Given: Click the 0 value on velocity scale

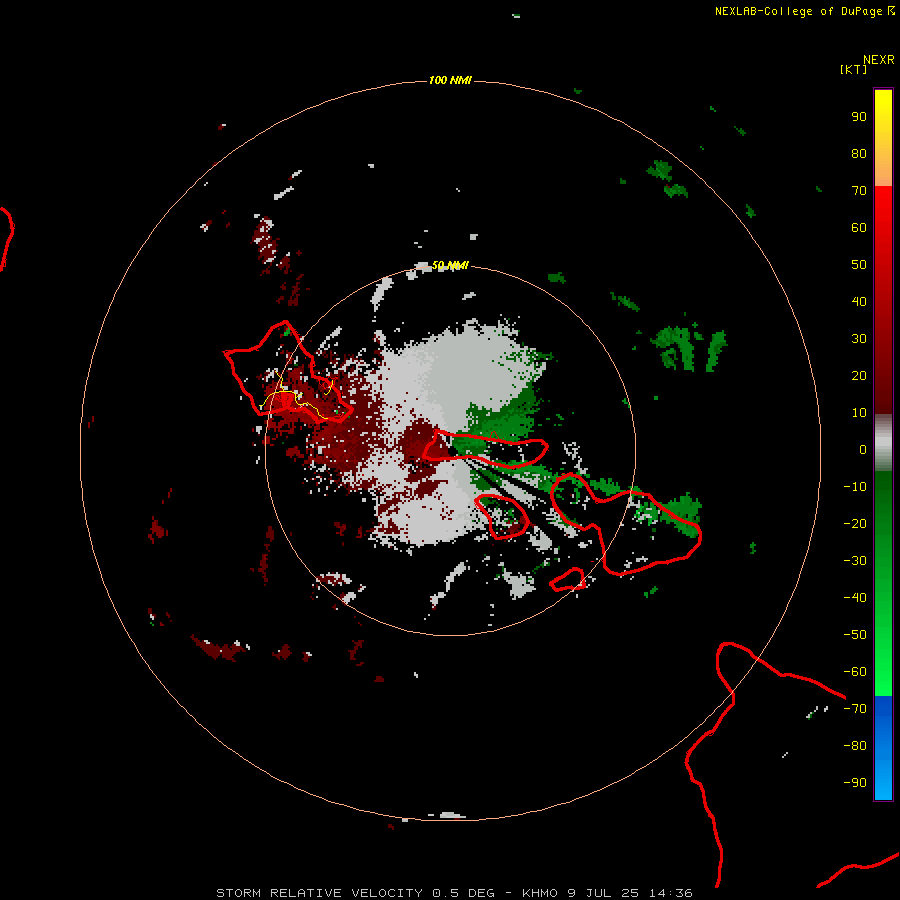Looking at the screenshot, I should (x=863, y=449).
